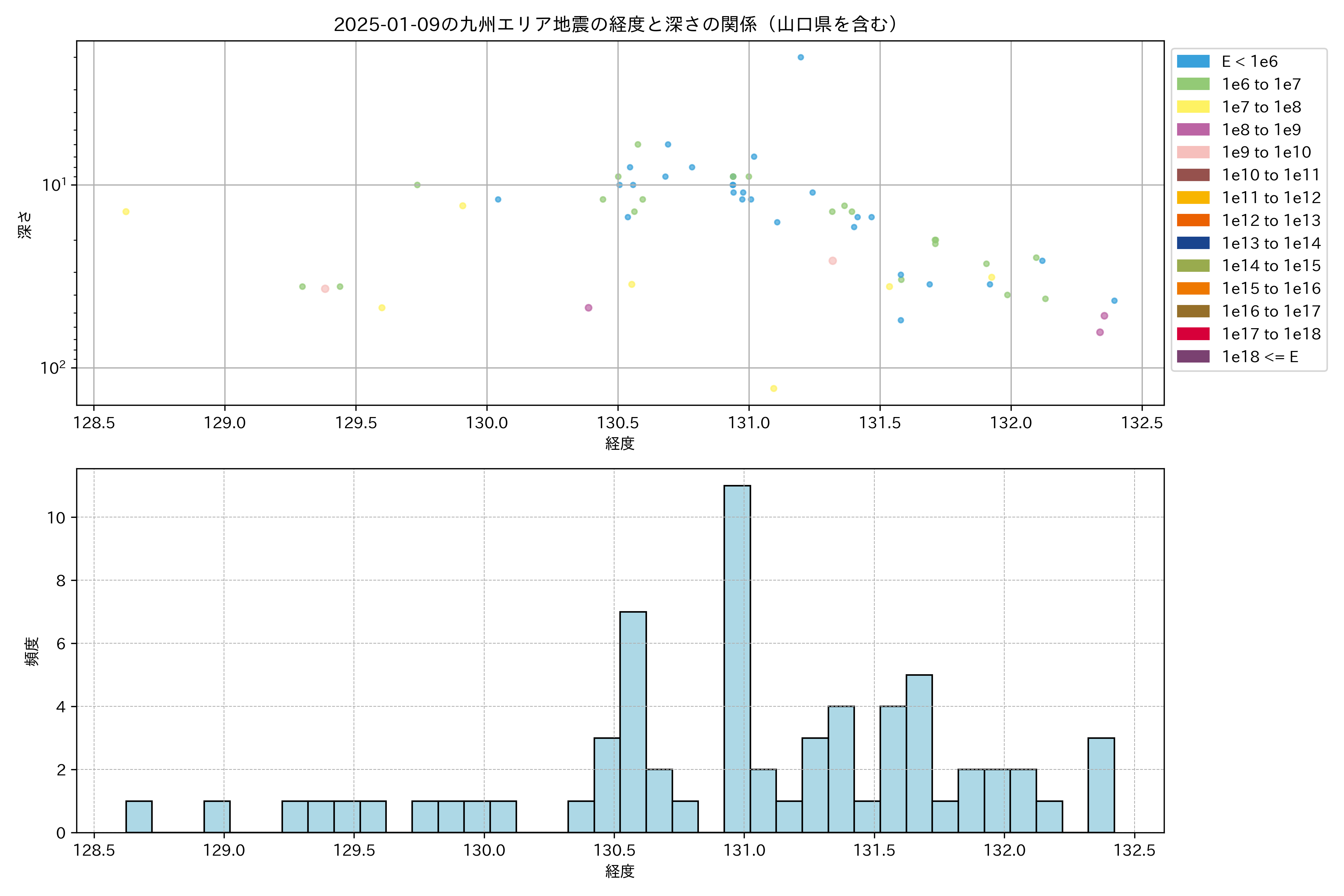Click the histogram bar with frequency 7
Image resolution: width=1344 pixels, height=896 pixels.
click(x=633, y=722)
